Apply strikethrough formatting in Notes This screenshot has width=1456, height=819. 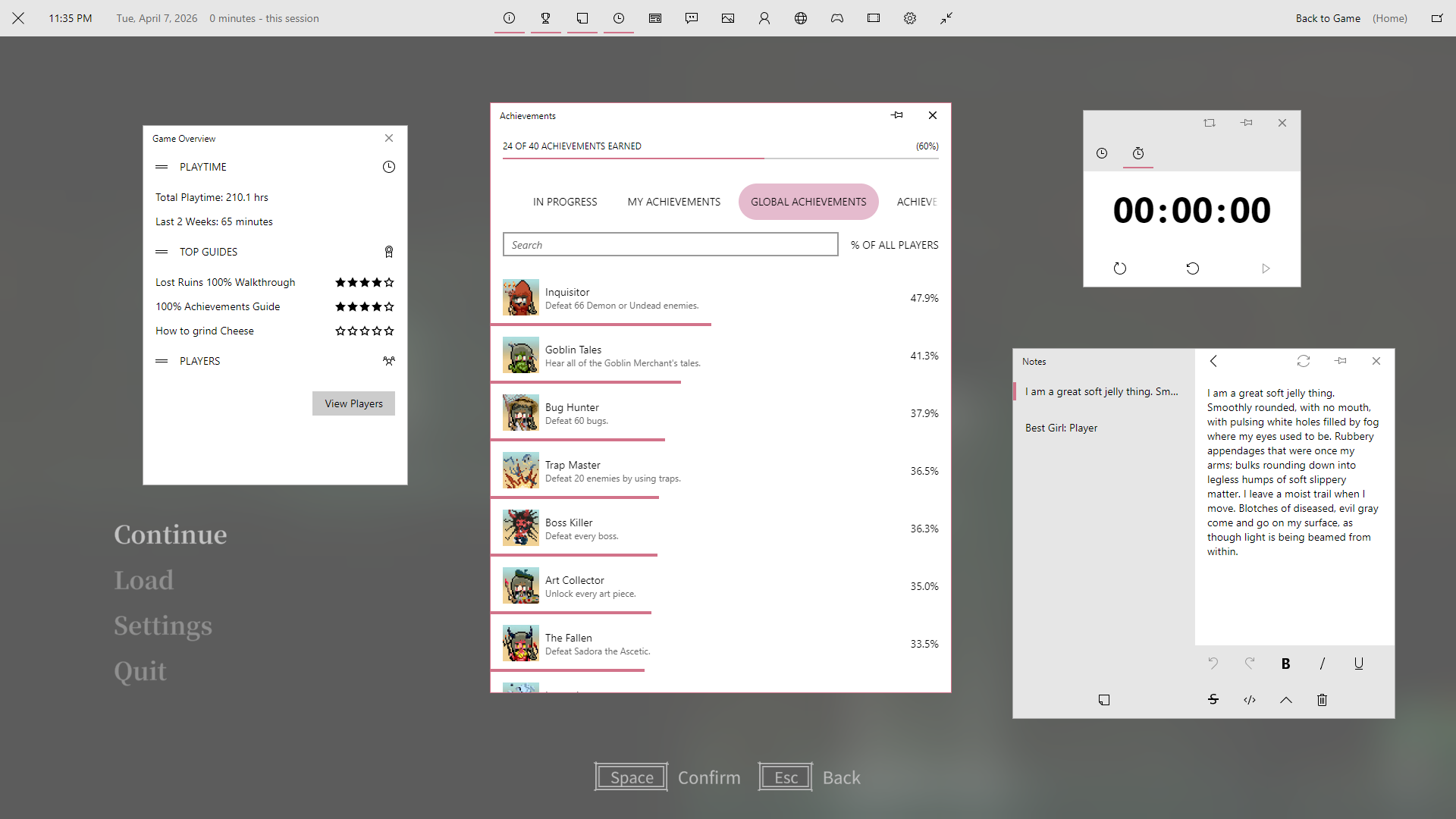pyautogui.click(x=1213, y=700)
